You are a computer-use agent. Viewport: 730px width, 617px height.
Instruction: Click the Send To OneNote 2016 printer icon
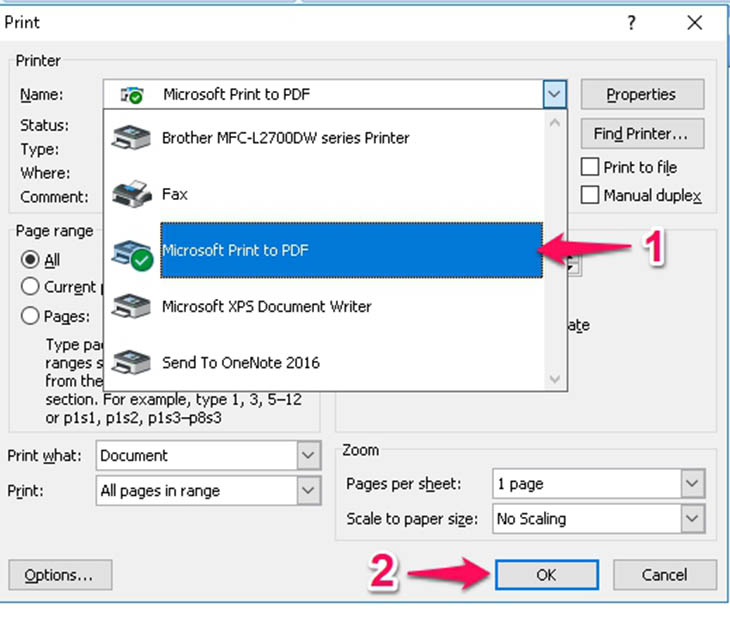(x=131, y=362)
